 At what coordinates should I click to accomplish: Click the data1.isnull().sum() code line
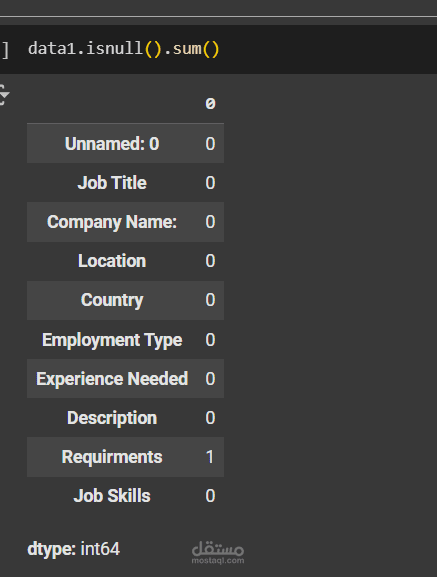(124, 49)
